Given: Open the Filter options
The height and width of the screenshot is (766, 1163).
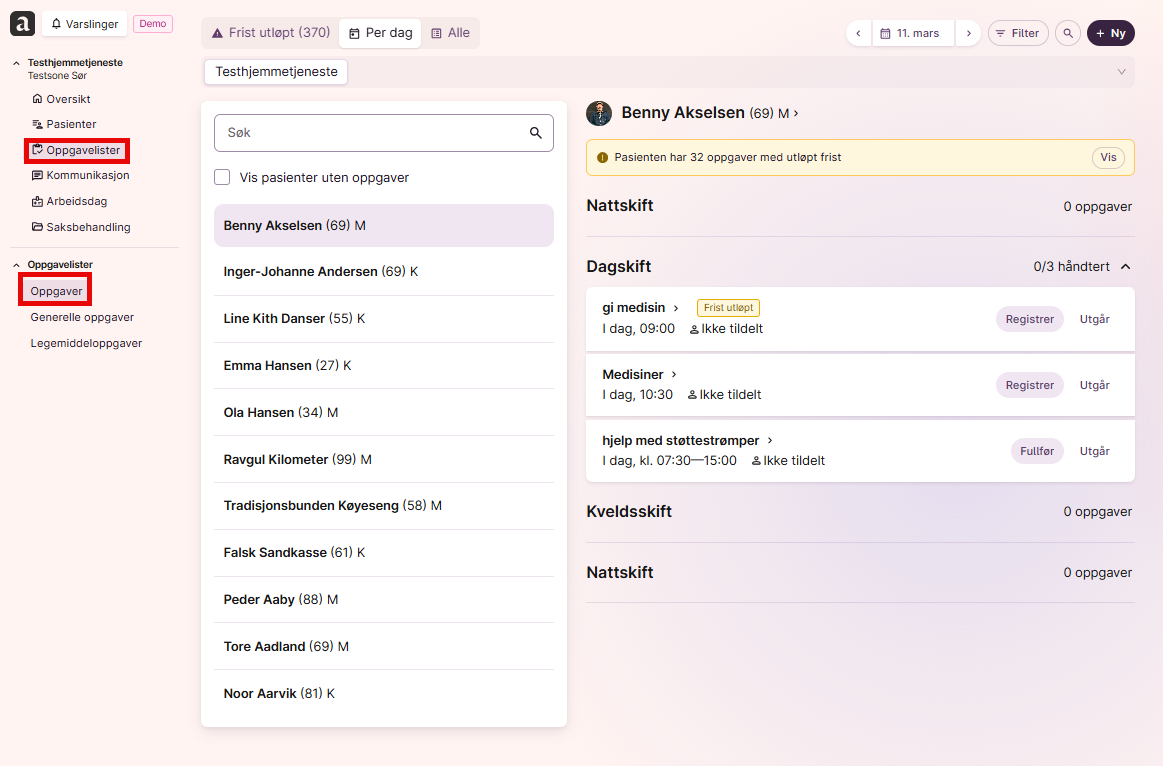Looking at the screenshot, I should click(x=1018, y=33).
